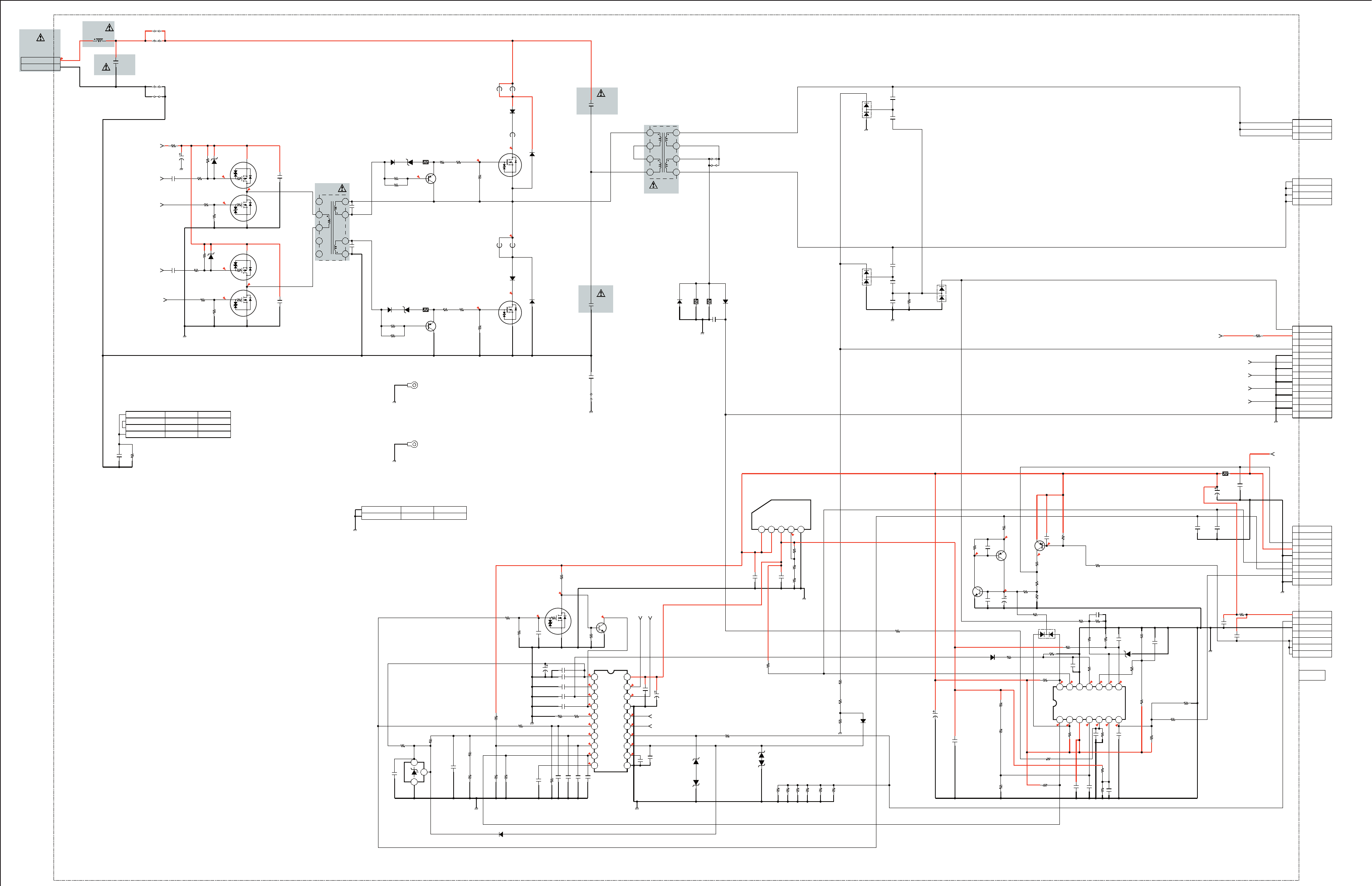Click the warning triangle in the lowest center capacitor box
Viewport: 1372px width, 886px height.
601,293
